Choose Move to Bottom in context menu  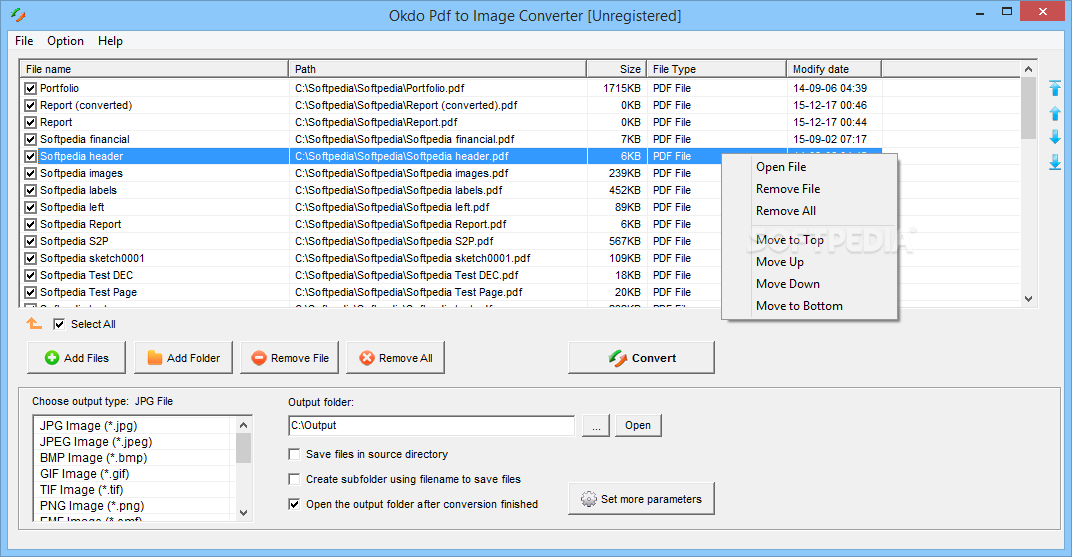tap(809, 306)
